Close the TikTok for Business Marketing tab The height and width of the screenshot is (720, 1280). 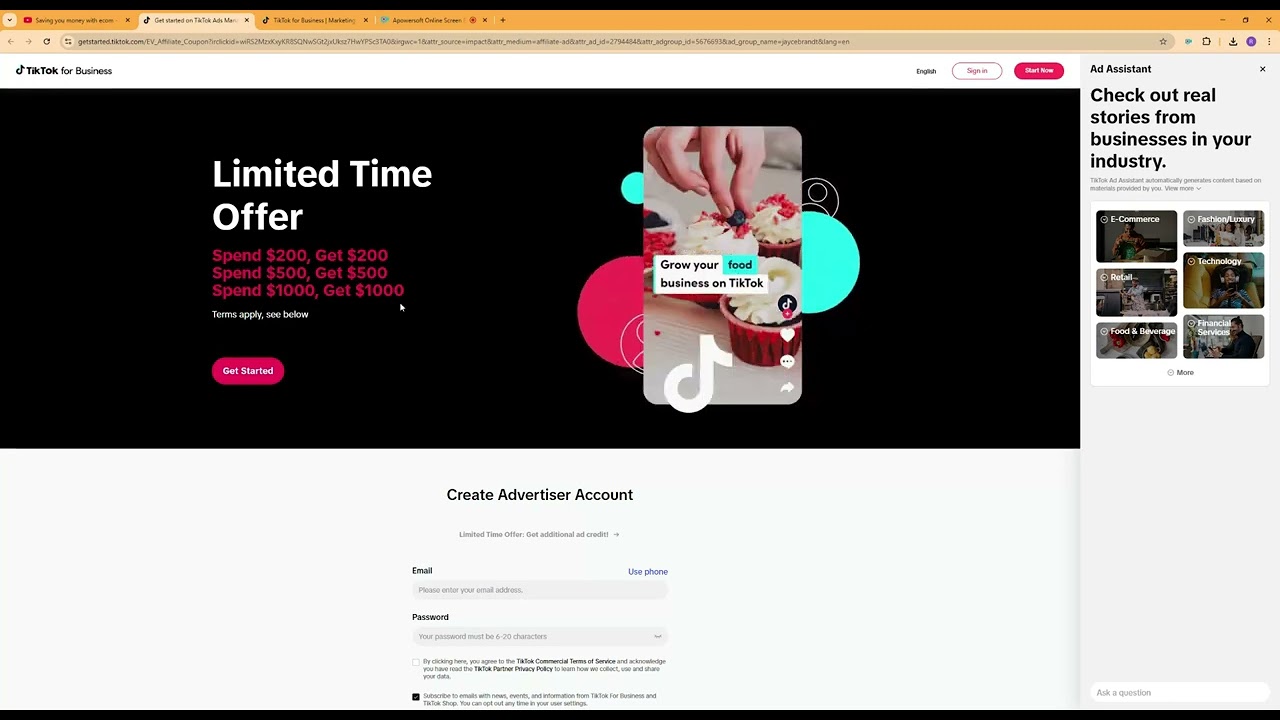[365, 20]
